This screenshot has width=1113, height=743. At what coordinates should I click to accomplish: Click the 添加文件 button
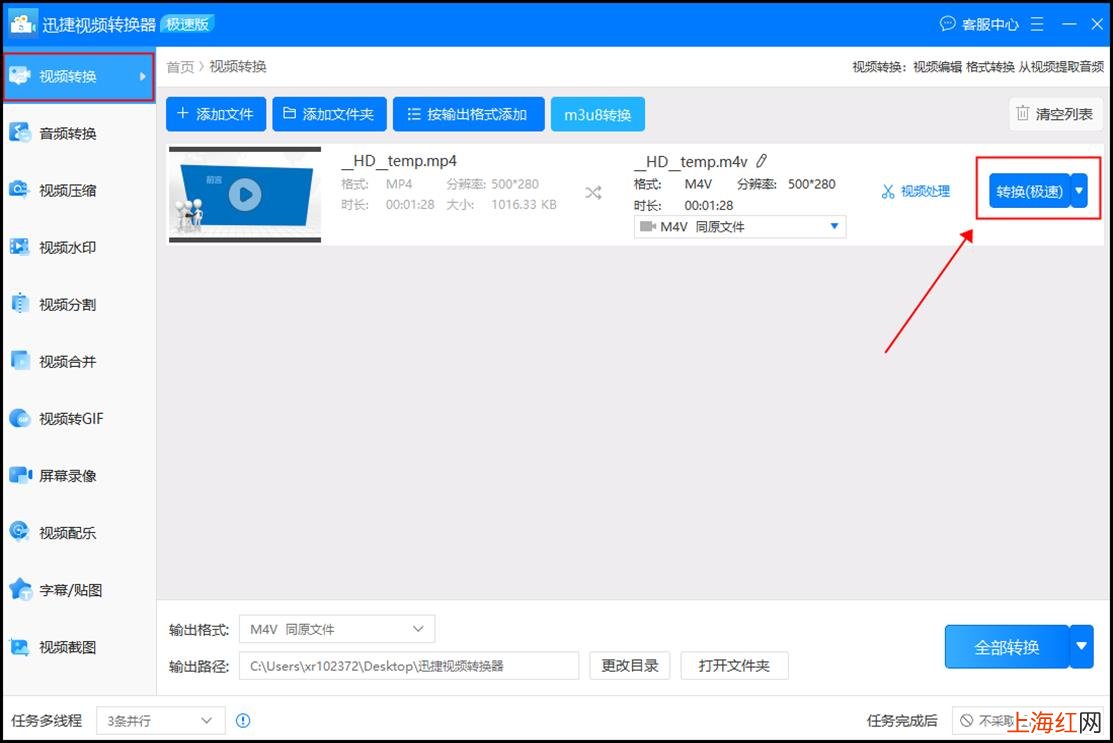[x=216, y=114]
